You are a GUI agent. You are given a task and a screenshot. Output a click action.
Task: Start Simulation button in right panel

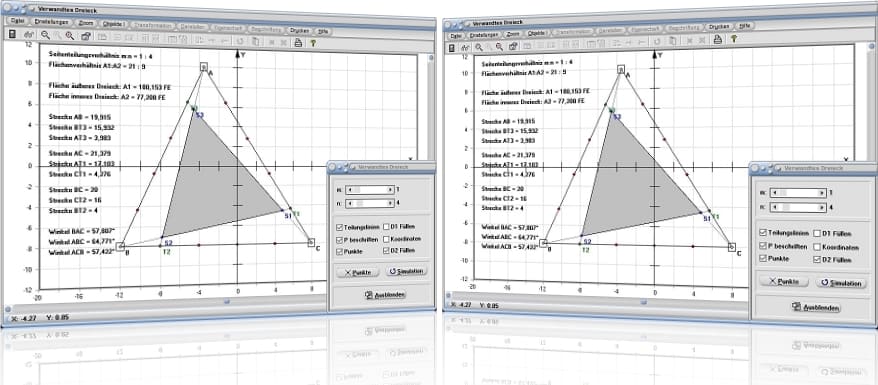pos(841,283)
